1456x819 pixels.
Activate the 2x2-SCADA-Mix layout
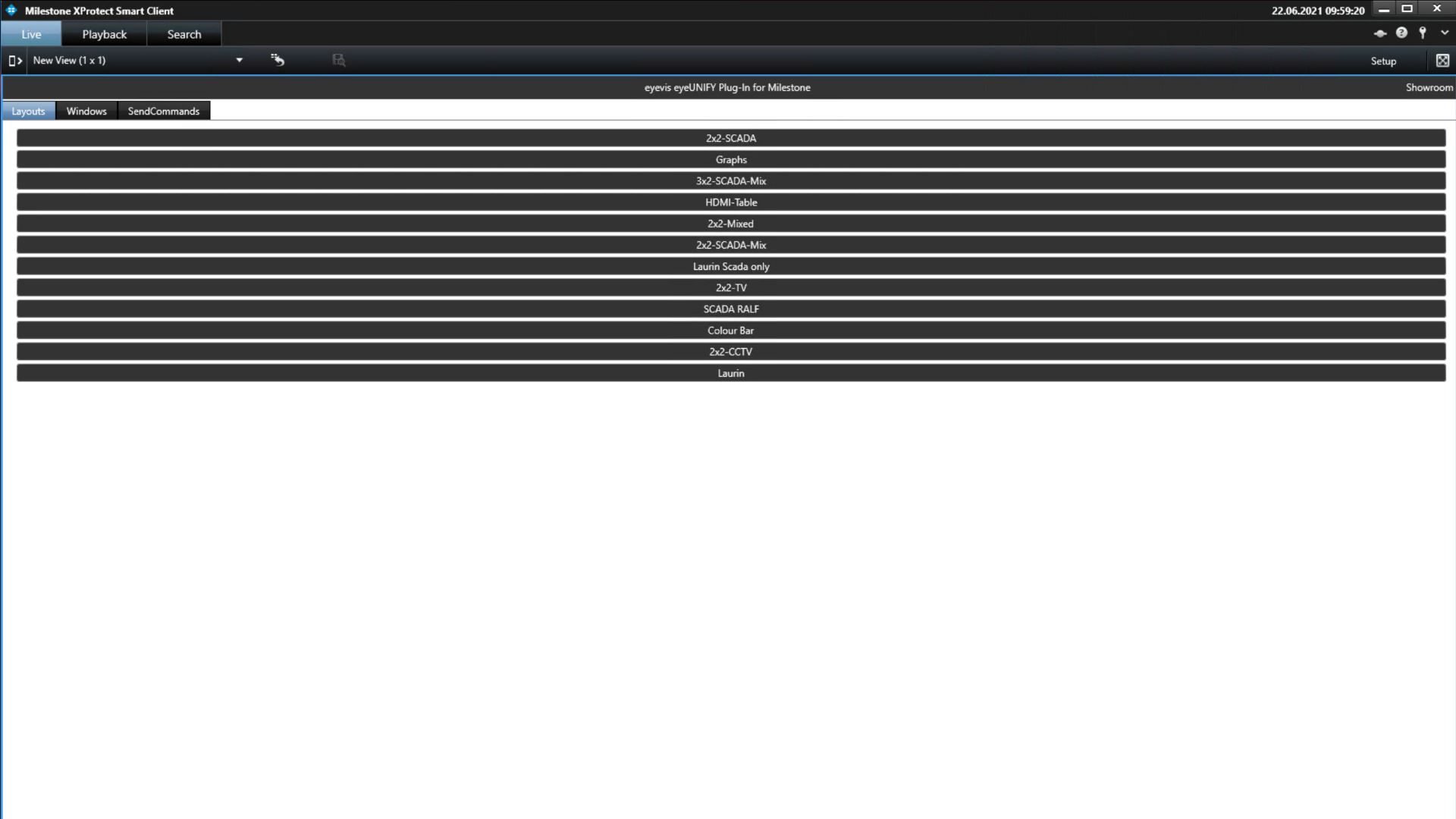pyautogui.click(x=731, y=245)
